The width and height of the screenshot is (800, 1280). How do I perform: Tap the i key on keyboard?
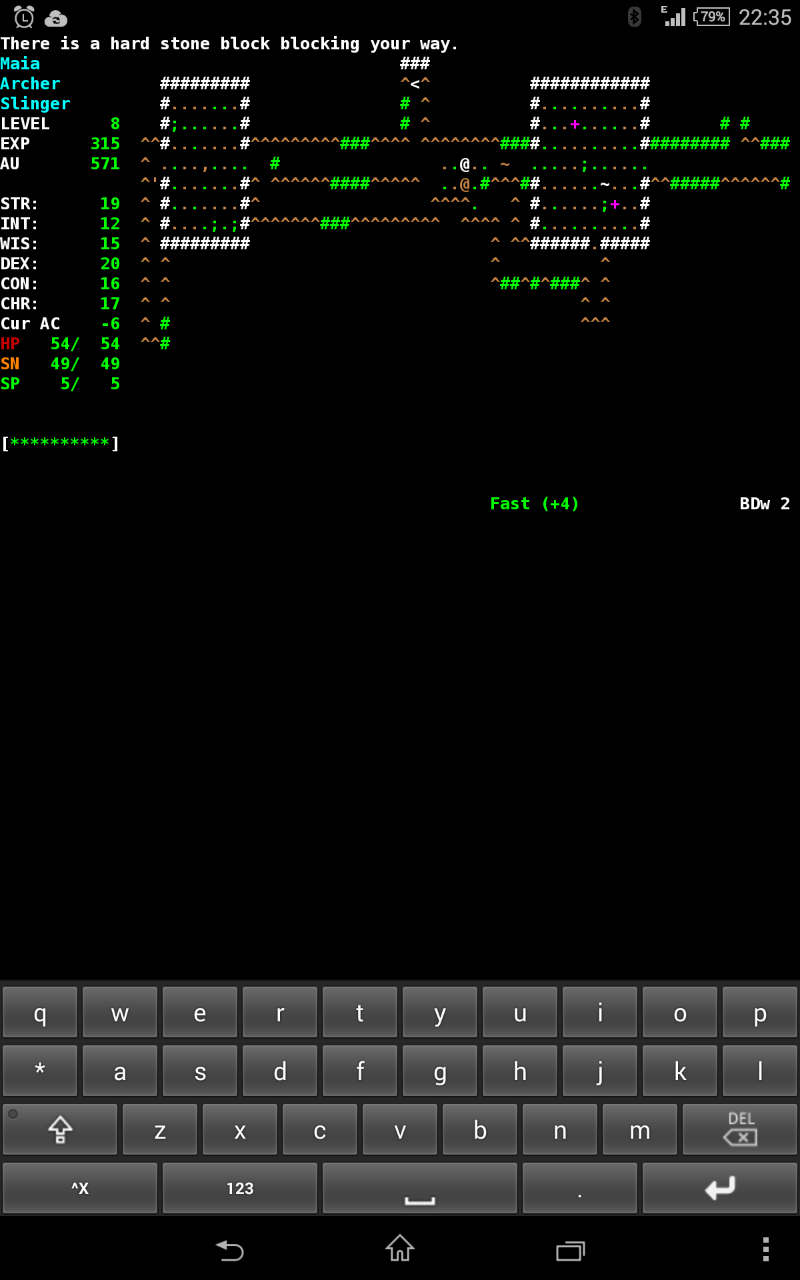[600, 1012]
